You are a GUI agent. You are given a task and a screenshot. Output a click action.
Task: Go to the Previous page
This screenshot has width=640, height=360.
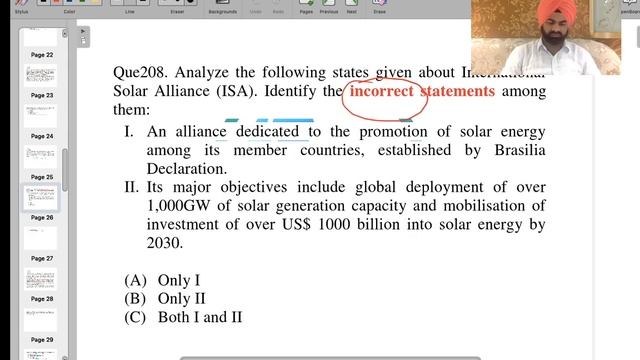click(329, 6)
